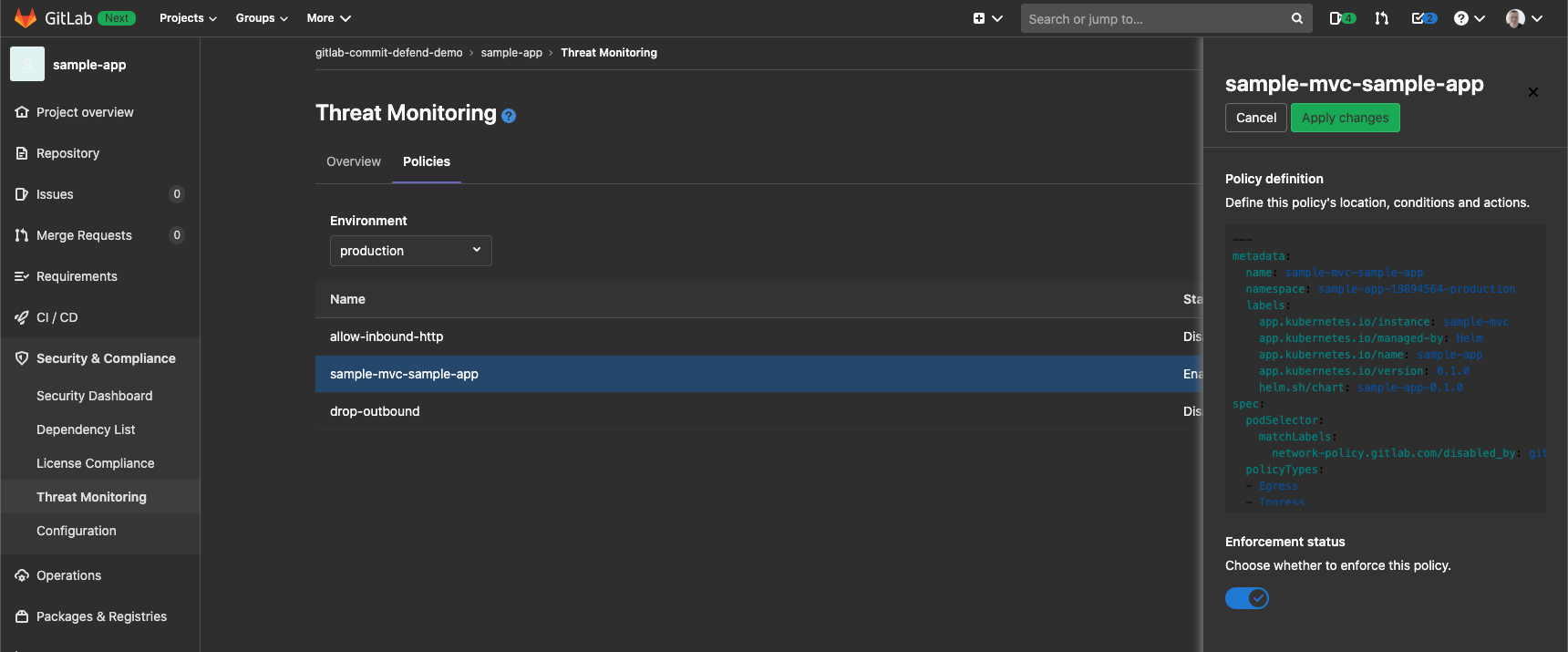1568x652 pixels.
Task: Close the sample-mvc-sample-app policy panel
Action: pyautogui.click(x=1533, y=92)
